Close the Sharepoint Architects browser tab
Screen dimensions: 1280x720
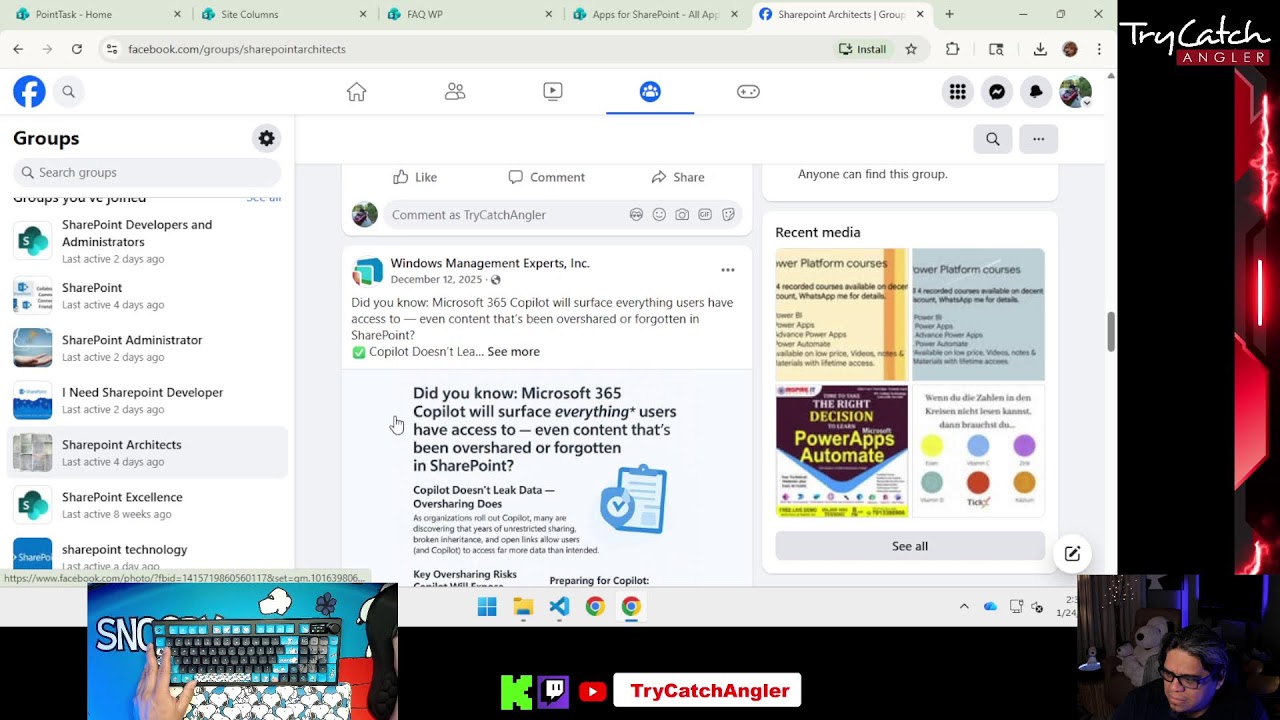click(920, 14)
